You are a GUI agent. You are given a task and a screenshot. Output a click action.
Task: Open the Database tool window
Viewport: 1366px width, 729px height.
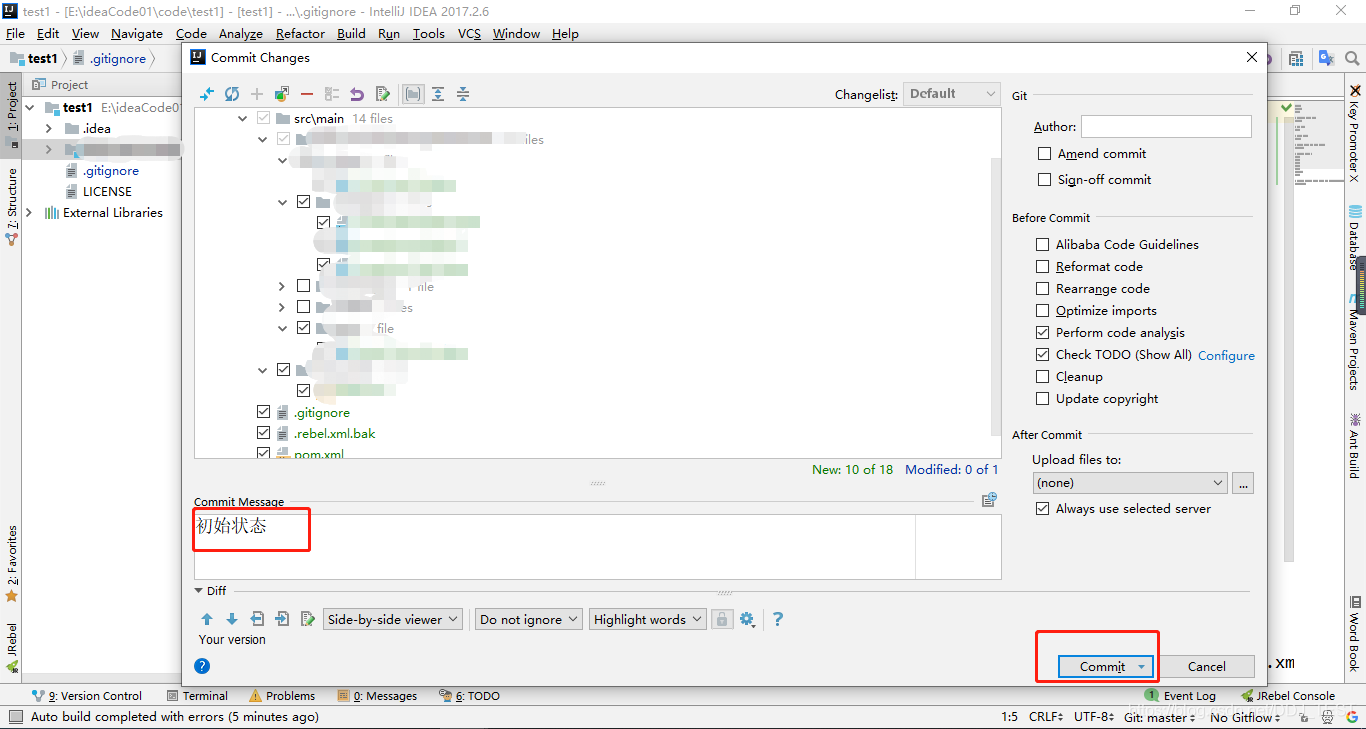click(1355, 238)
